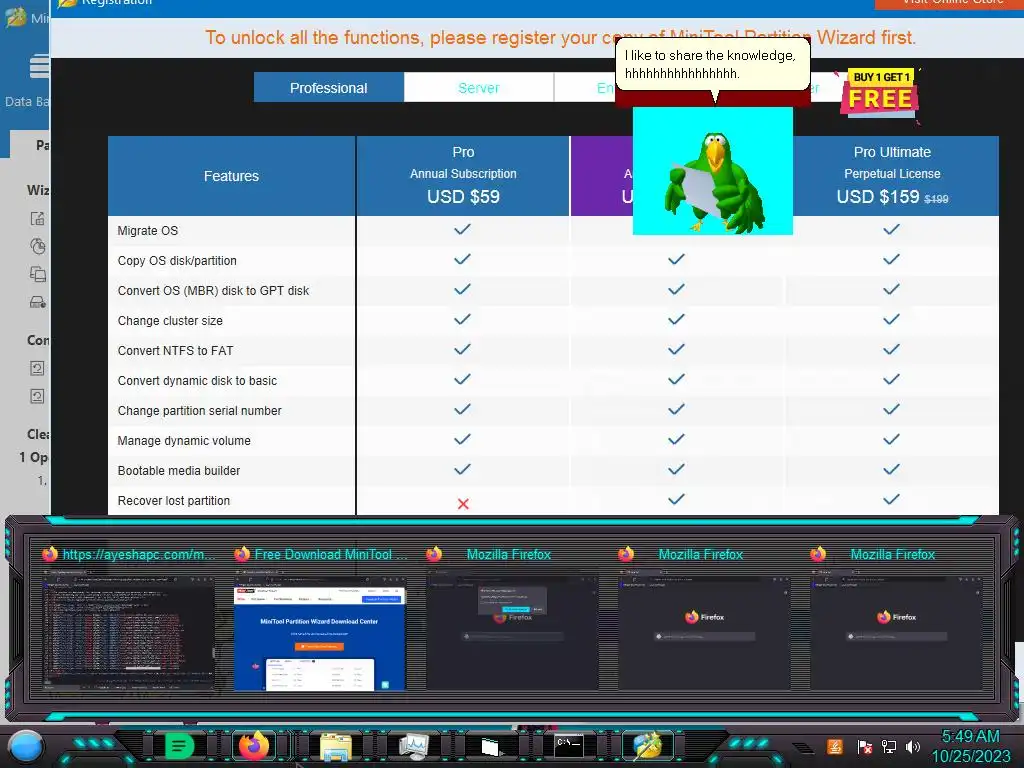
Task: Click the parrot's speech bubble text
Action: pos(710,64)
